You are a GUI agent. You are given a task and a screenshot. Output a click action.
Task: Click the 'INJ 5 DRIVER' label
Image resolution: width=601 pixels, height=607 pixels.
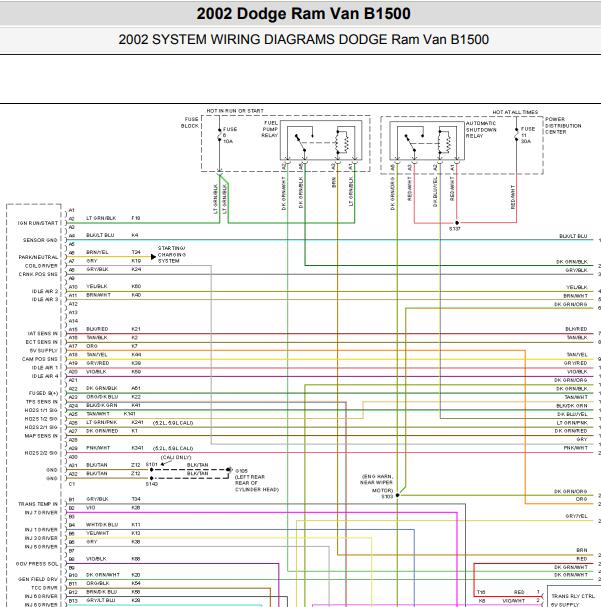pyautogui.click(x=41, y=547)
